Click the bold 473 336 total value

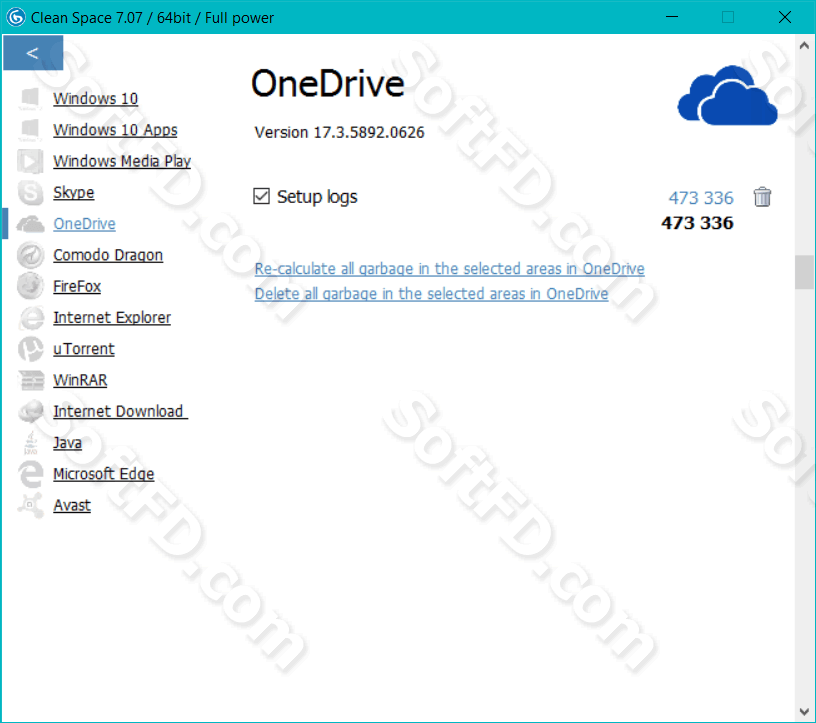point(697,223)
